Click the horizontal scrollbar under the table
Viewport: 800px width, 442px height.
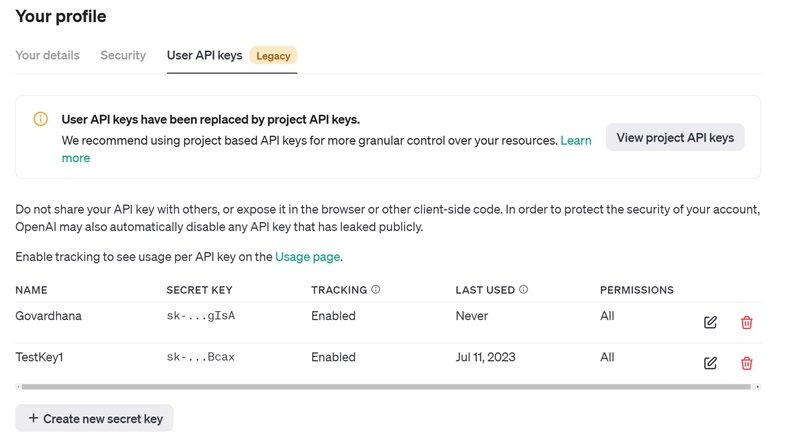coord(386,387)
